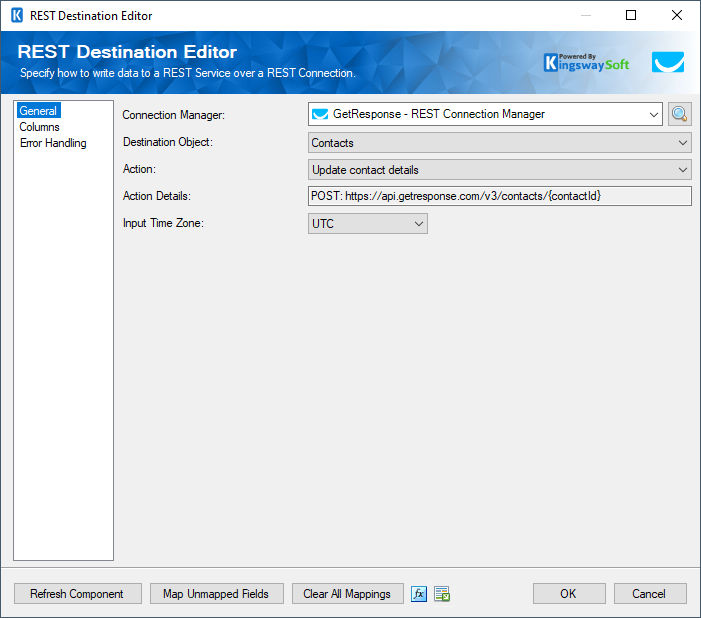Click the 'Action:' label
Image resolution: width=701 pixels, height=618 pixels.
(139, 169)
